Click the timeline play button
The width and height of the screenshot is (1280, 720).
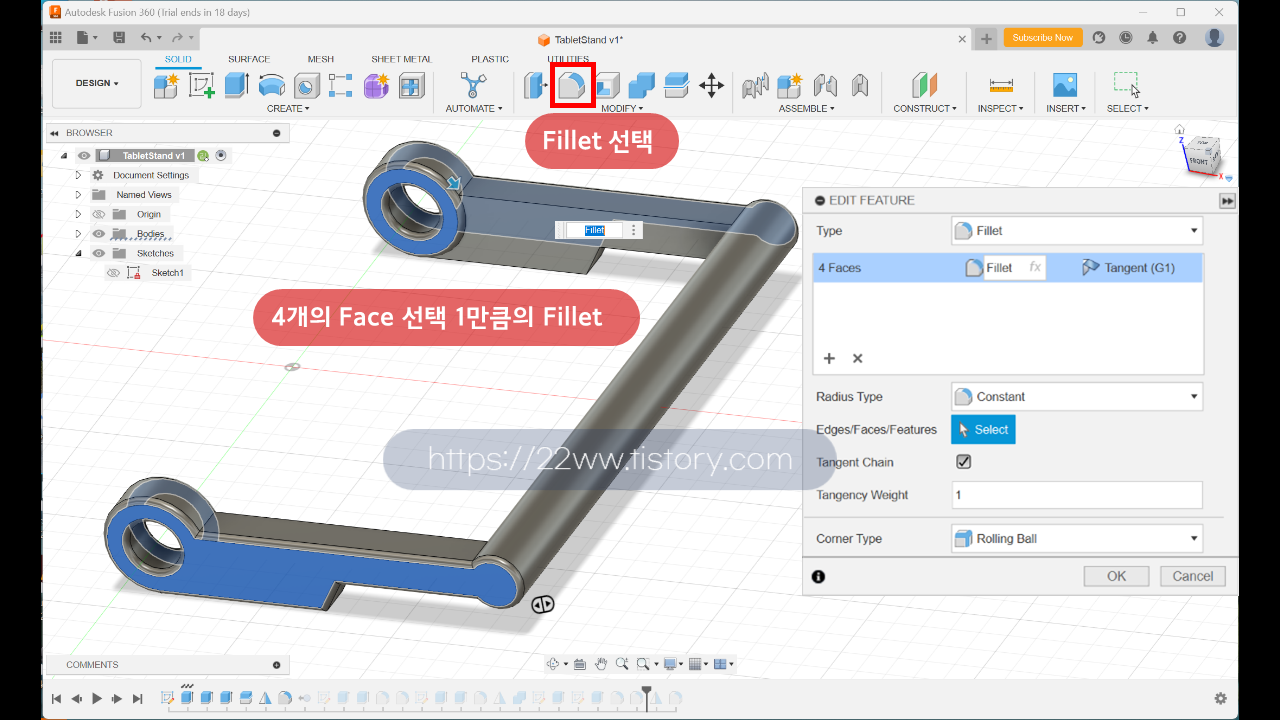97,698
